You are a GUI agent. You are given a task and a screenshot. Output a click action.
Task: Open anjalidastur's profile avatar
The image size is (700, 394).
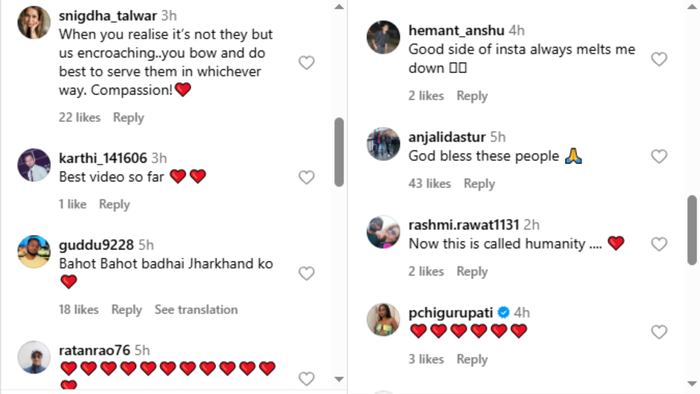coord(383,144)
